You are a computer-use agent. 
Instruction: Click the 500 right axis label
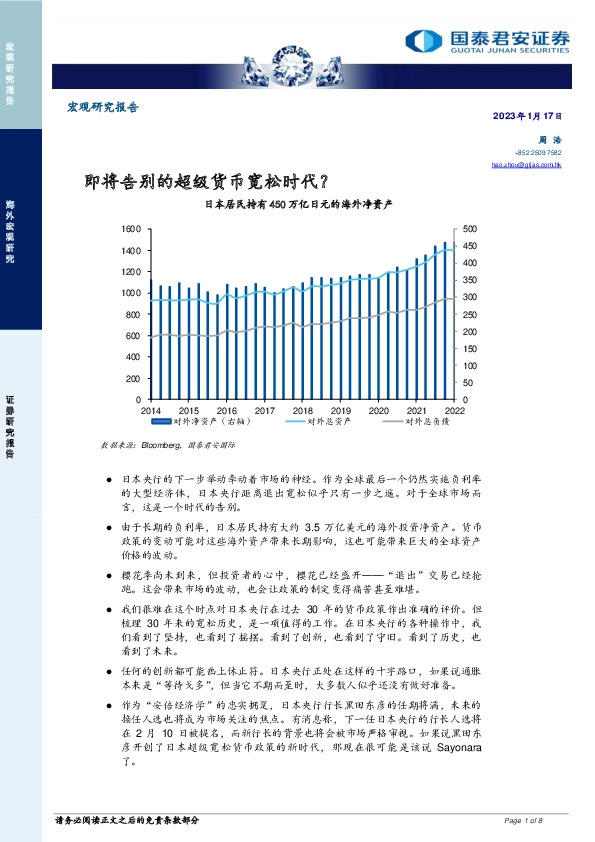(469, 229)
